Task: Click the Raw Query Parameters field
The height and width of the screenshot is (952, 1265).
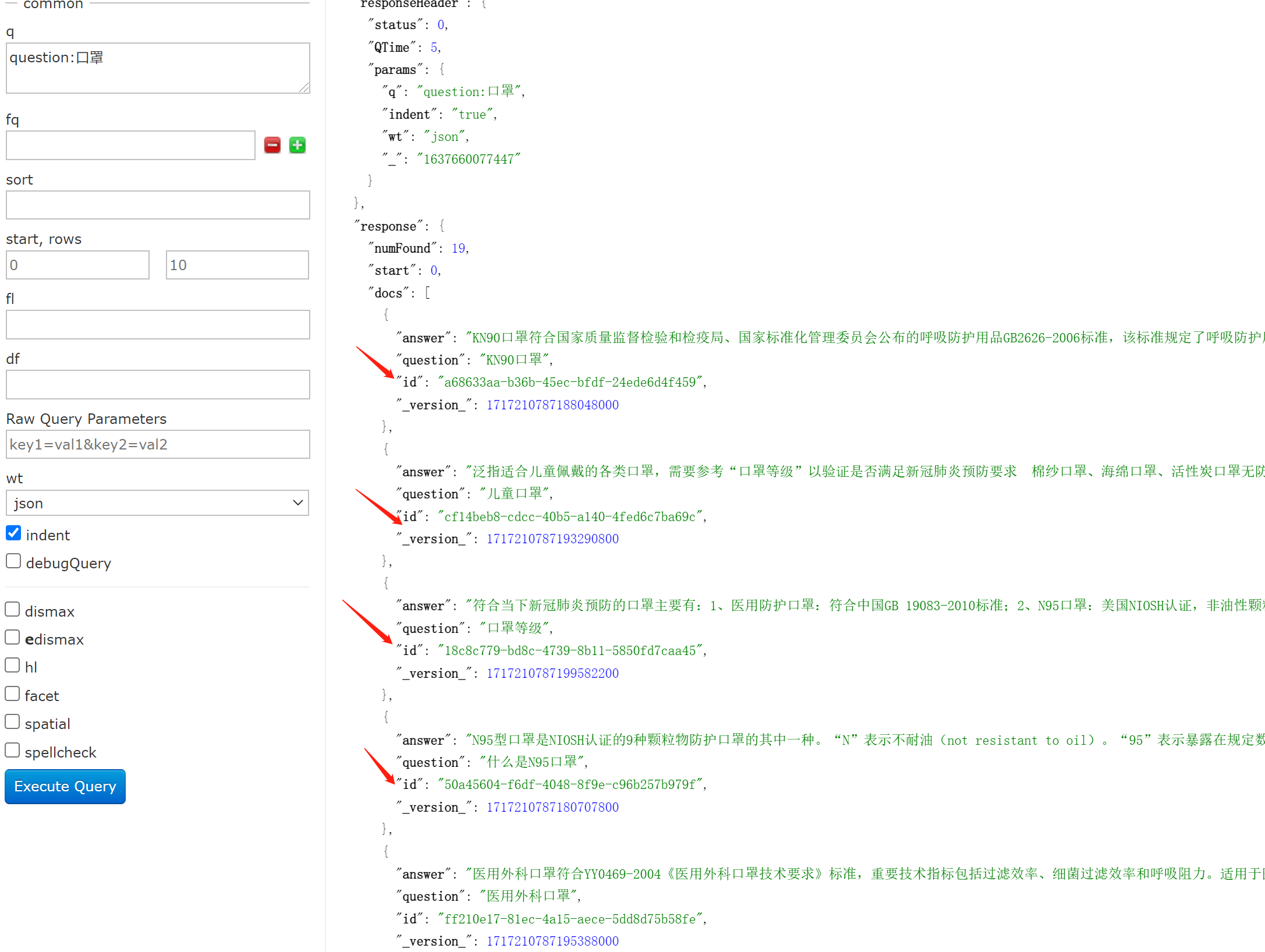Action: tap(158, 444)
